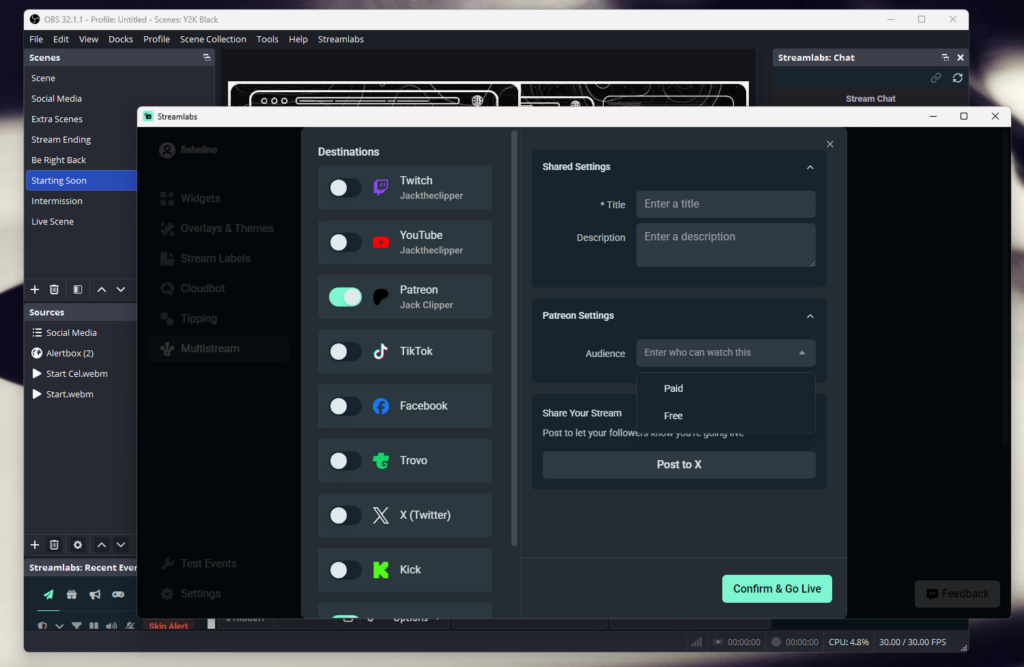
Task: Open source properties gear icon in Sources toolbar
Action: coord(78,545)
